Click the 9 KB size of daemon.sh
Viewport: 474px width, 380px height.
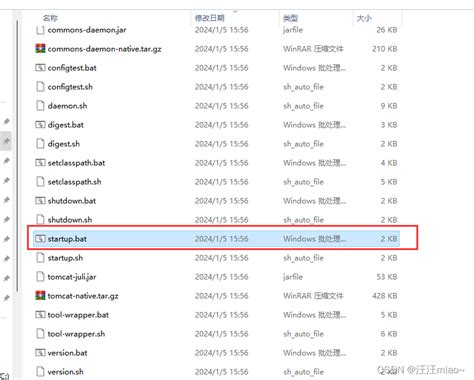coord(389,106)
